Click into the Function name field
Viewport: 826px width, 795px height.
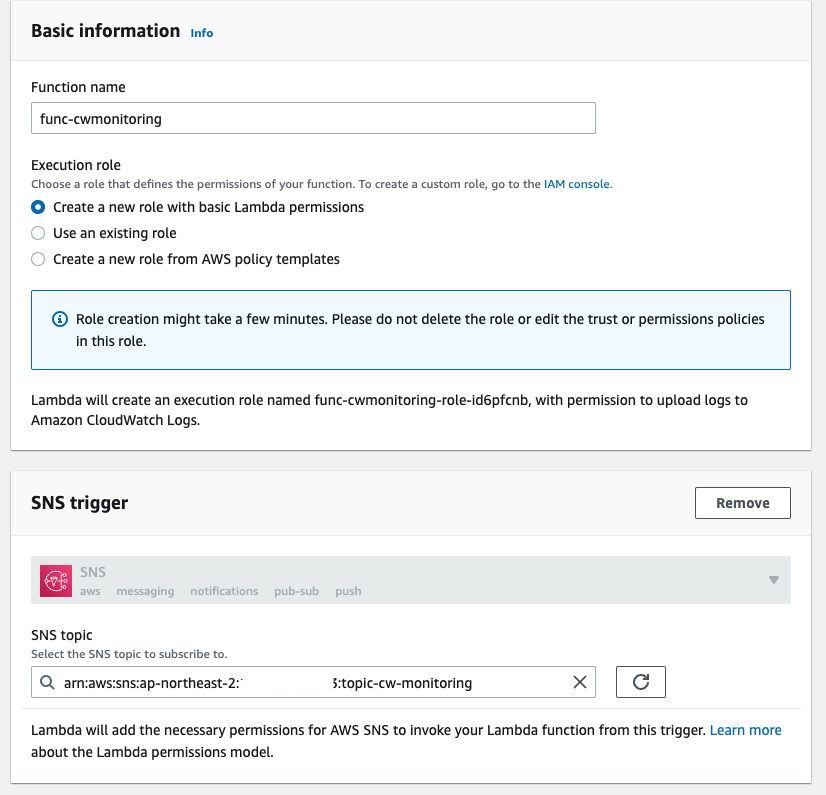[313, 118]
